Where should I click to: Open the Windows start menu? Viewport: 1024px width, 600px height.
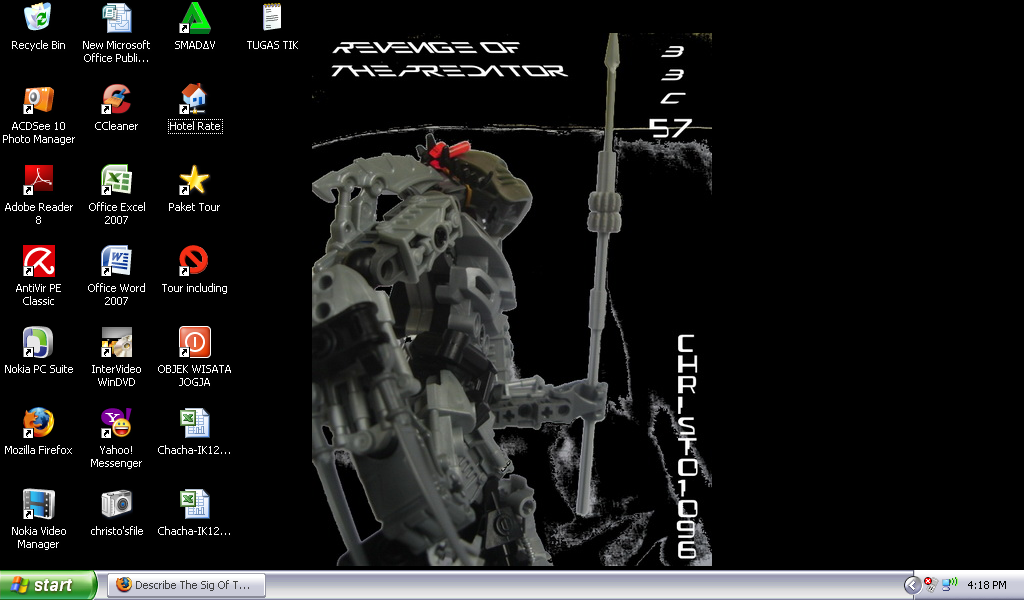click(x=48, y=585)
